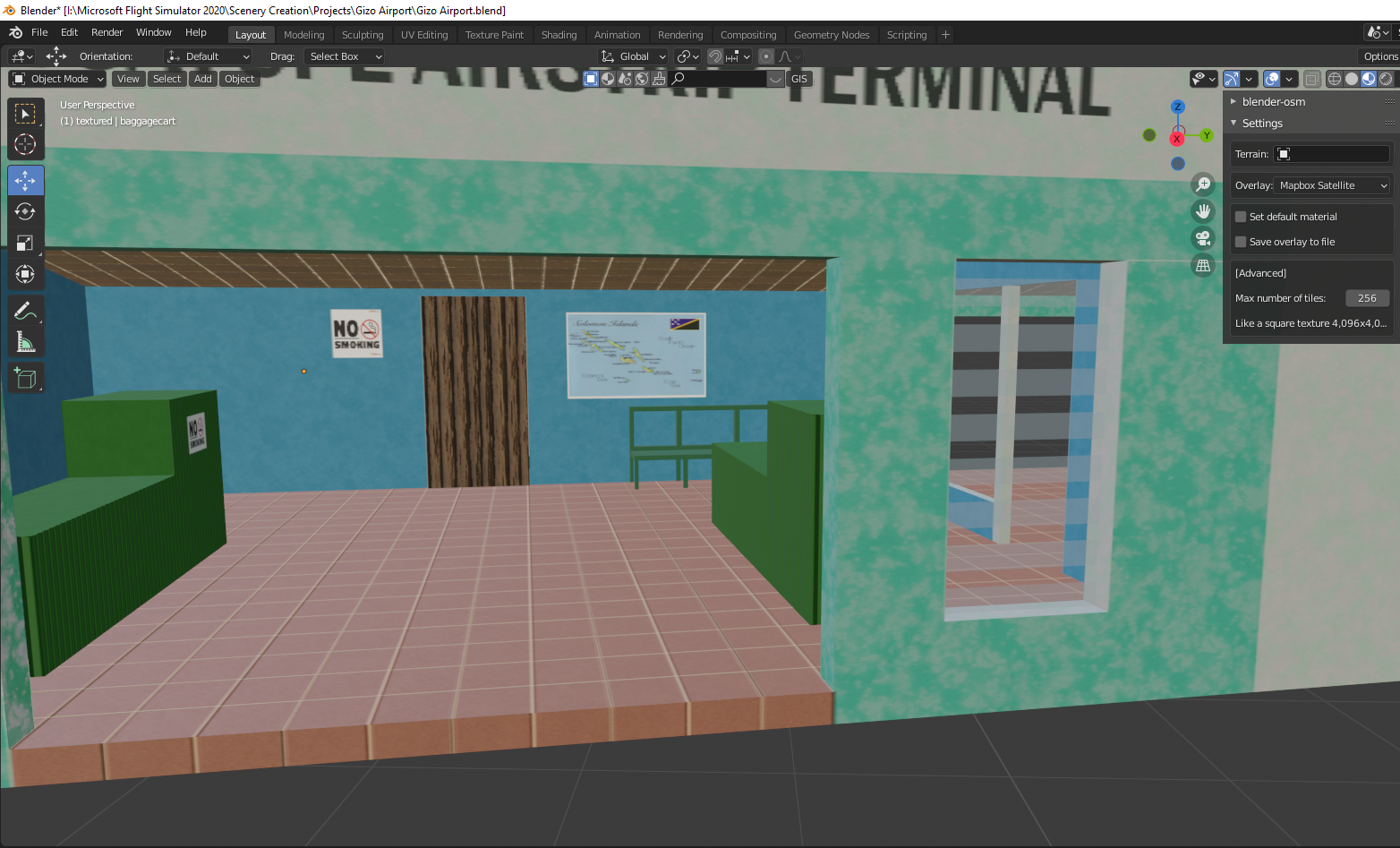1400x848 pixels.
Task: Click the editor type icon in tool header
Action: 21,56
